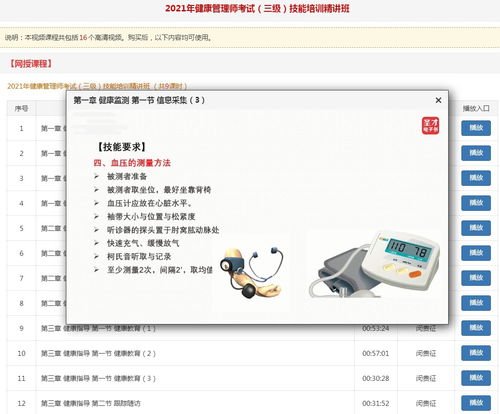Click duration 00:30:28
The height and width of the screenshot is (414, 500).
[x=376, y=378]
